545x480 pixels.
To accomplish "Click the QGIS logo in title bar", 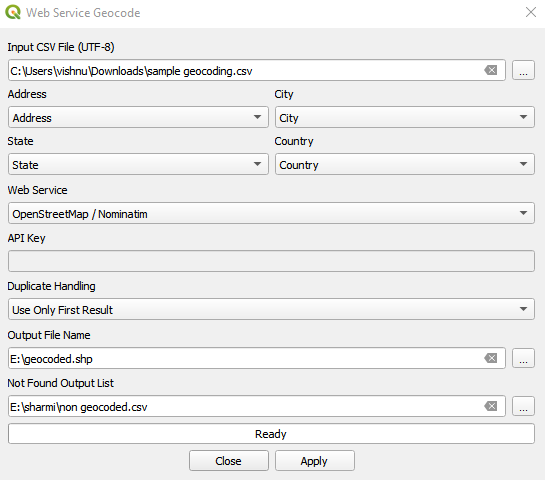I will tap(13, 13).
